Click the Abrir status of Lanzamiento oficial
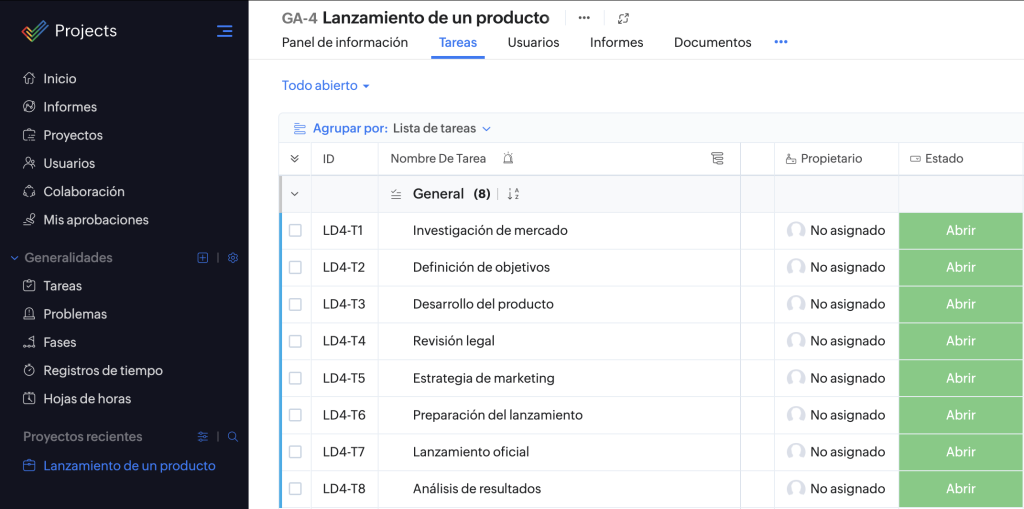 click(961, 452)
